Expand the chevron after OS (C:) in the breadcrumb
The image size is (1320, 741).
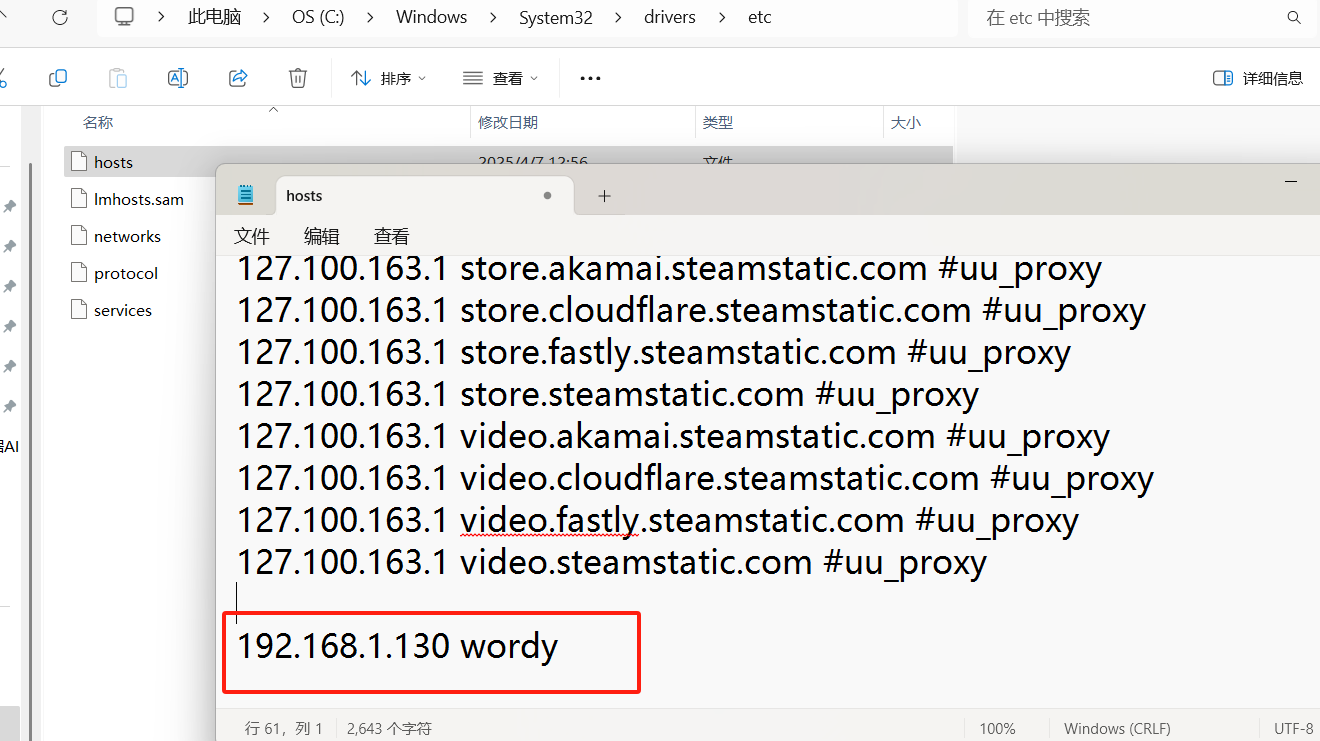click(x=370, y=17)
